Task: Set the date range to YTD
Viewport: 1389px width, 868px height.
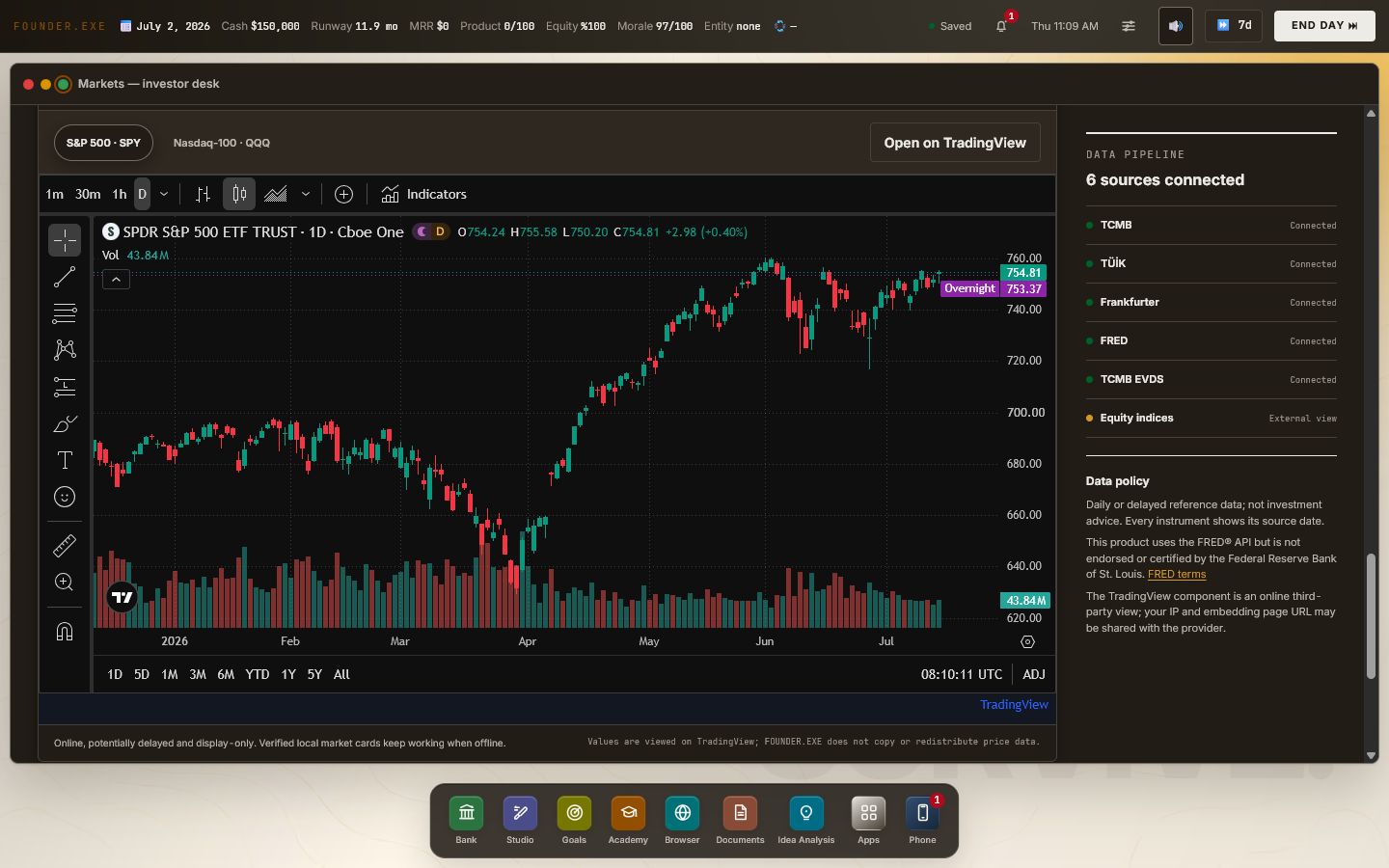Action: [258, 674]
